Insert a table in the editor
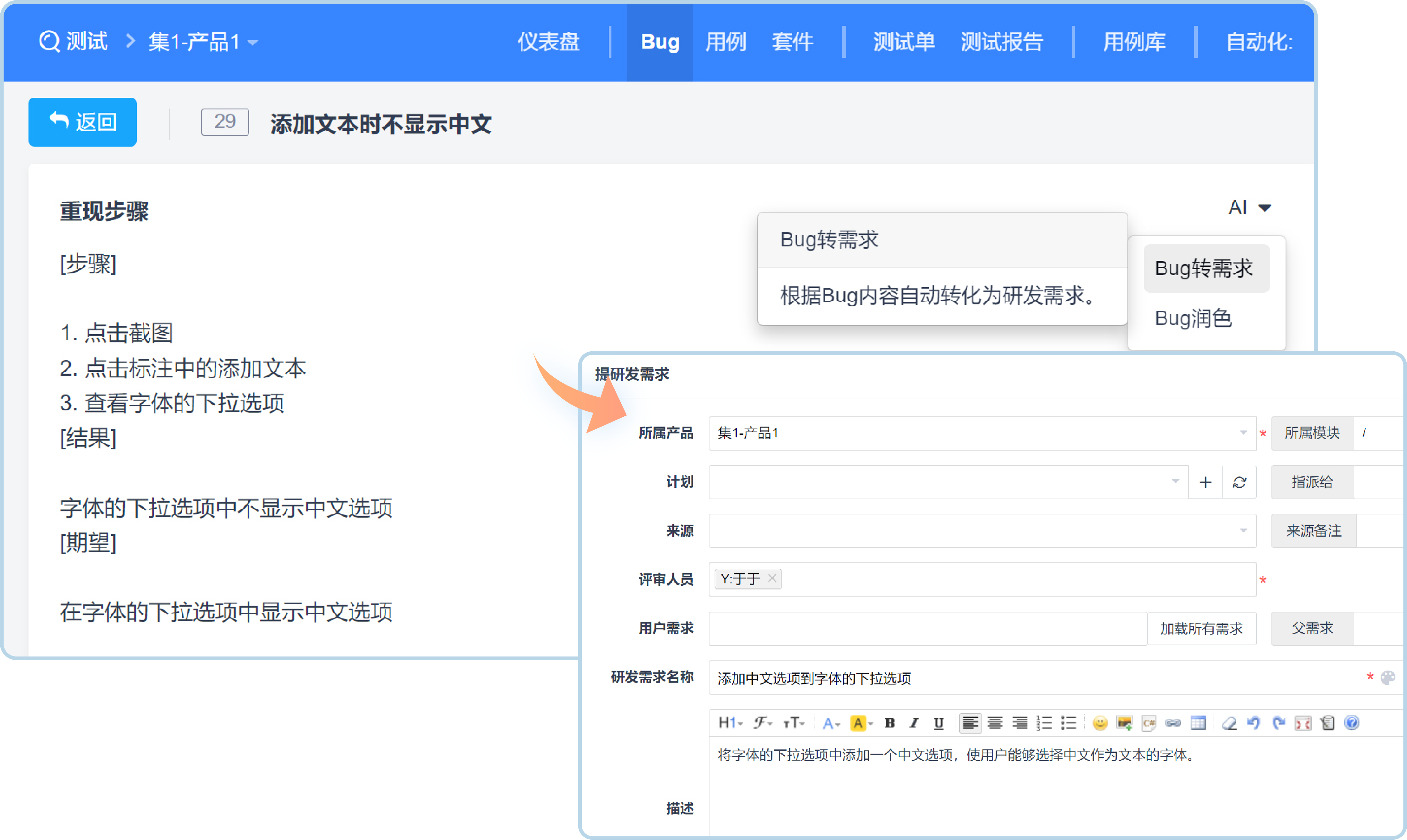1407x840 pixels. point(1198,723)
